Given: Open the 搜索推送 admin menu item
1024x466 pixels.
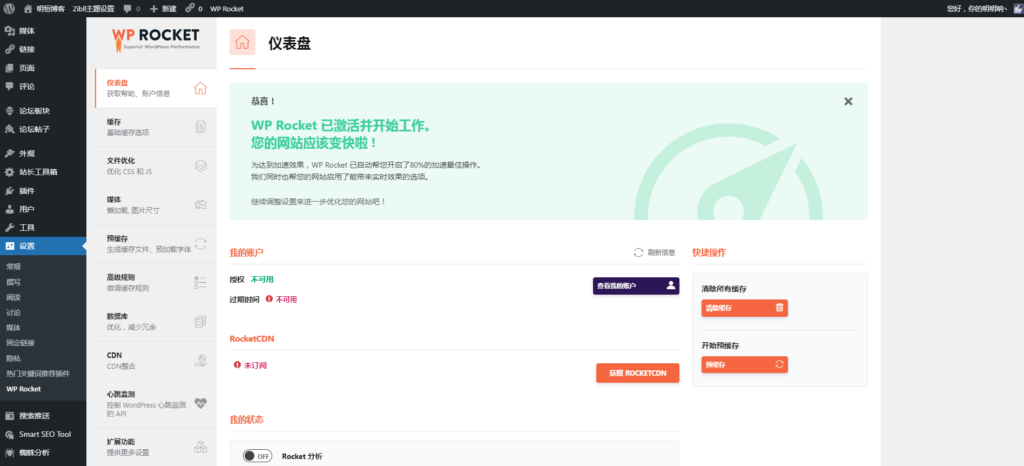Looking at the screenshot, I should click(x=43, y=416).
